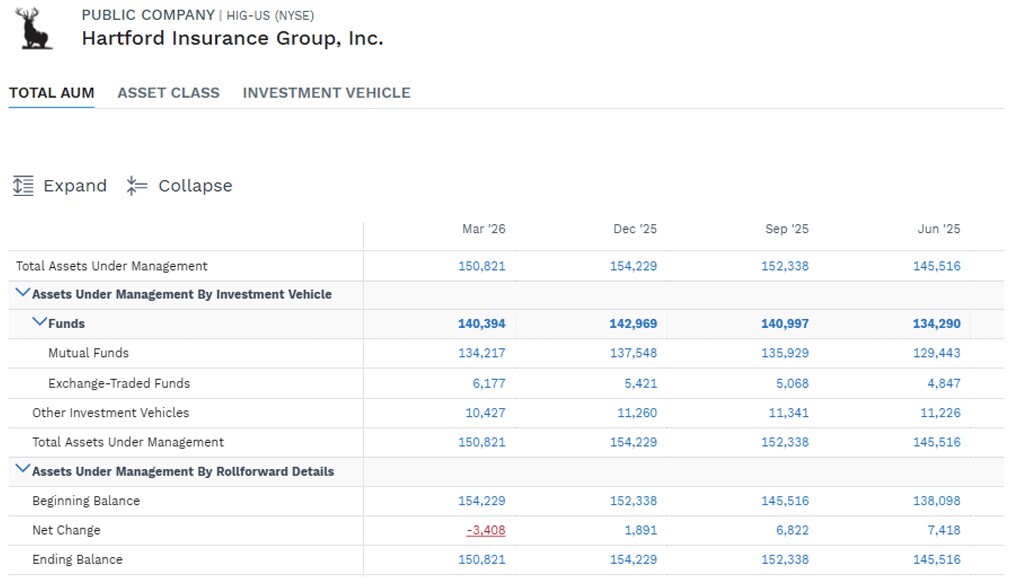This screenshot has height=580, width=1010.
Task: Click the Jun '25 column header
Action: click(939, 229)
